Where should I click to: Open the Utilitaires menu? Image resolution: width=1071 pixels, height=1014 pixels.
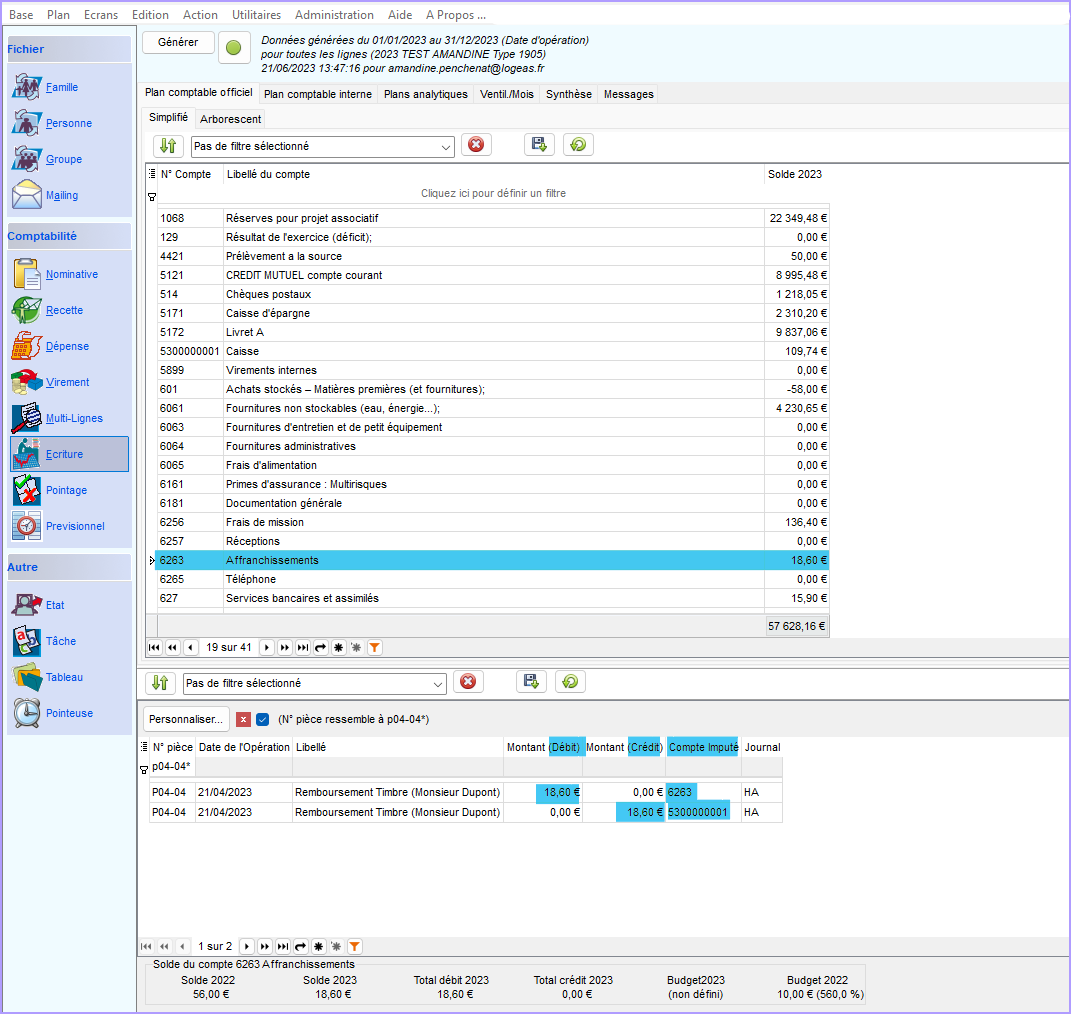point(256,15)
